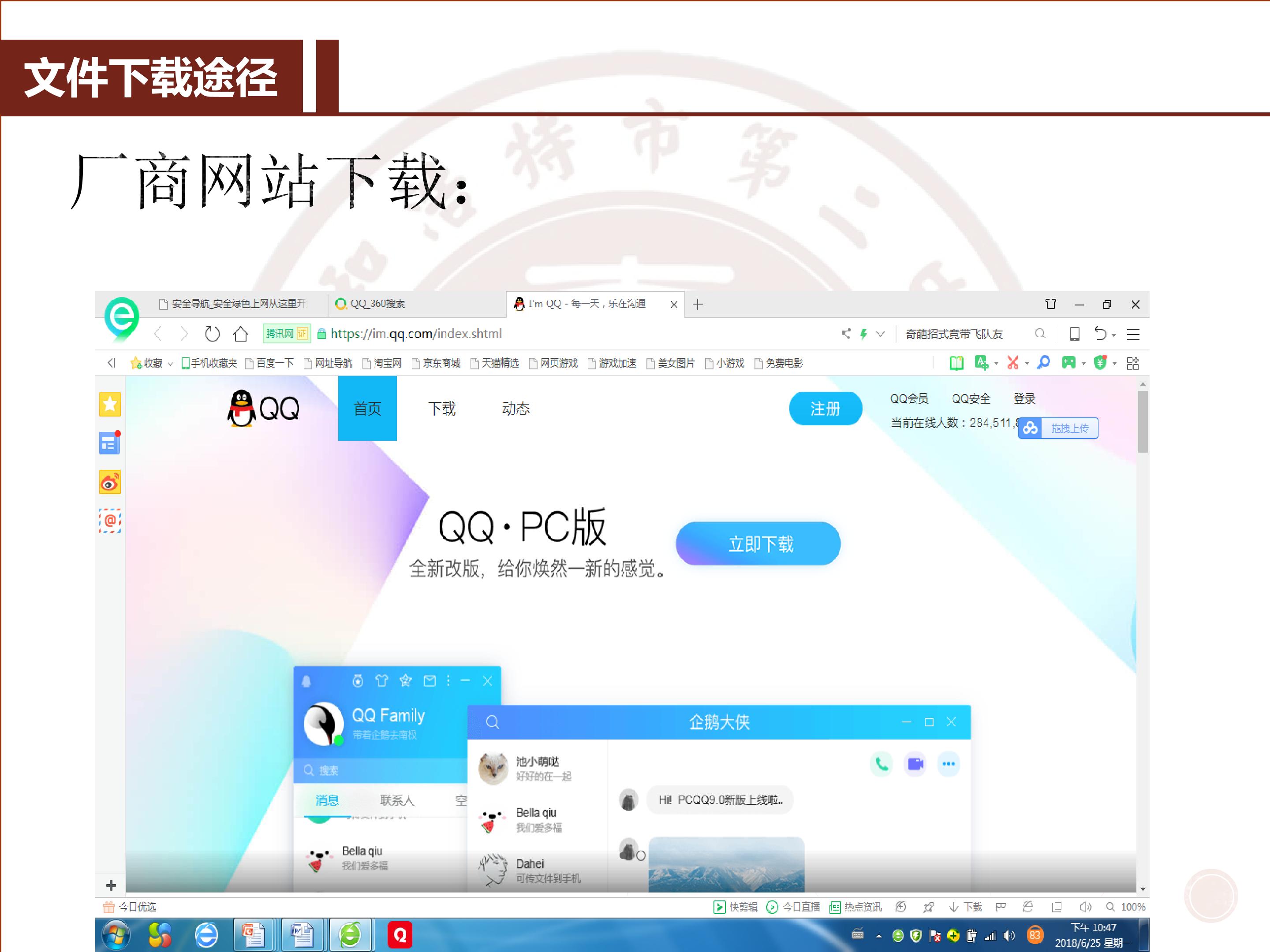Click the 注册 register button
The image size is (1270, 952).
tap(825, 409)
